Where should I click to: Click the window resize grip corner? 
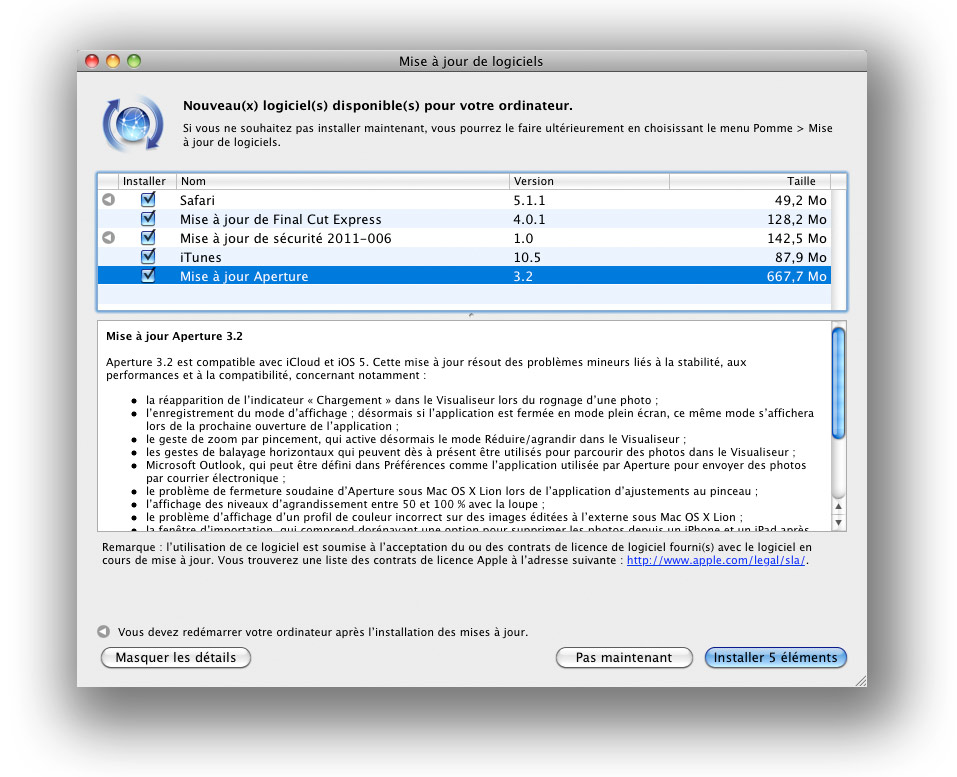pyautogui.click(x=861, y=681)
